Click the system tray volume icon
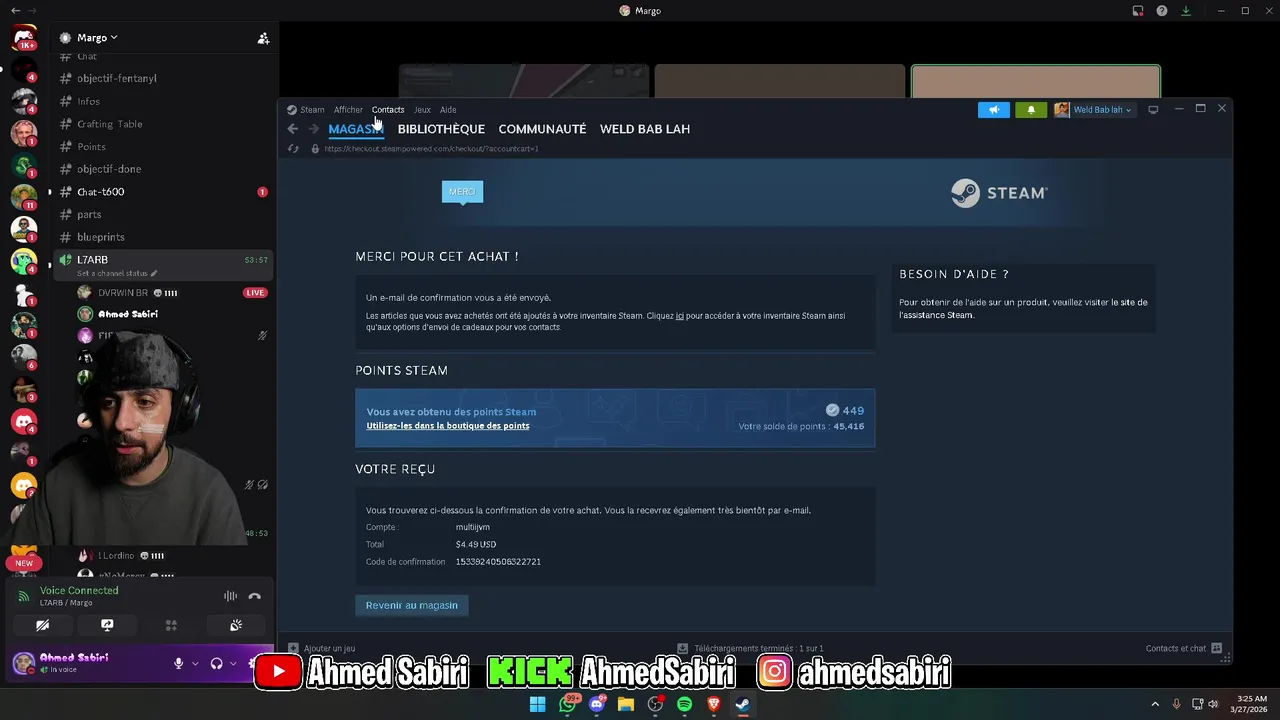 pyautogui.click(x=1213, y=704)
